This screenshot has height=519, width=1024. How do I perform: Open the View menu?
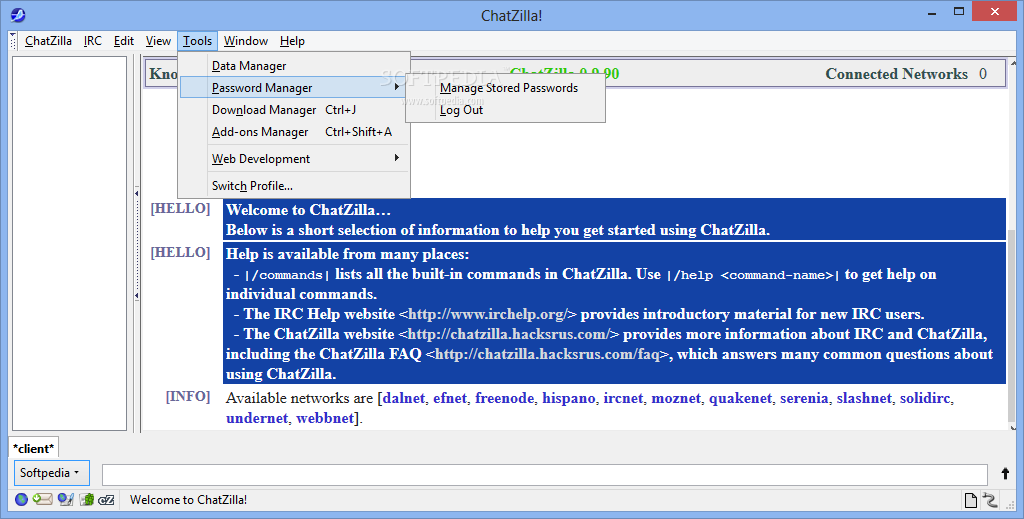(x=158, y=41)
